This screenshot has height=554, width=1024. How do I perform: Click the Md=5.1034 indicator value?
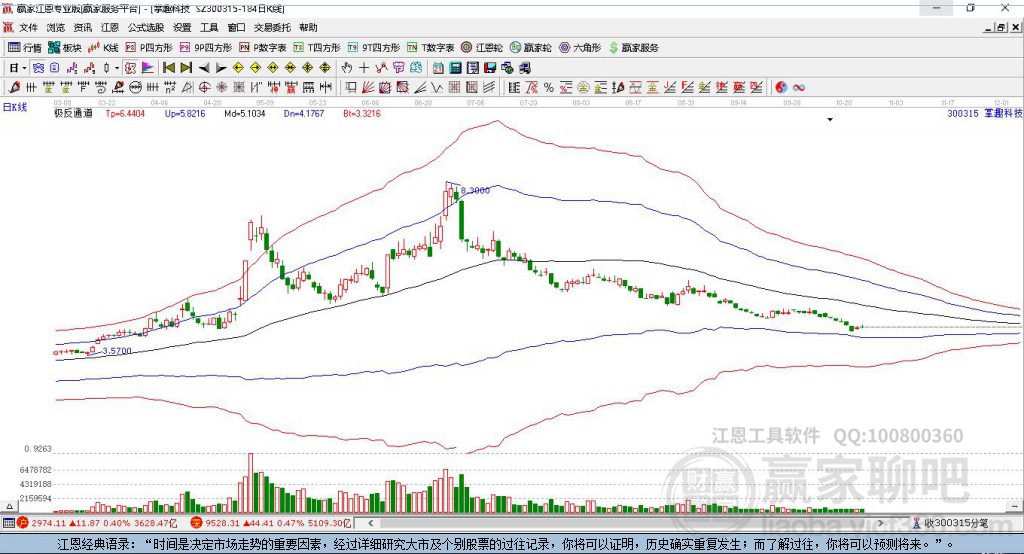click(245, 113)
